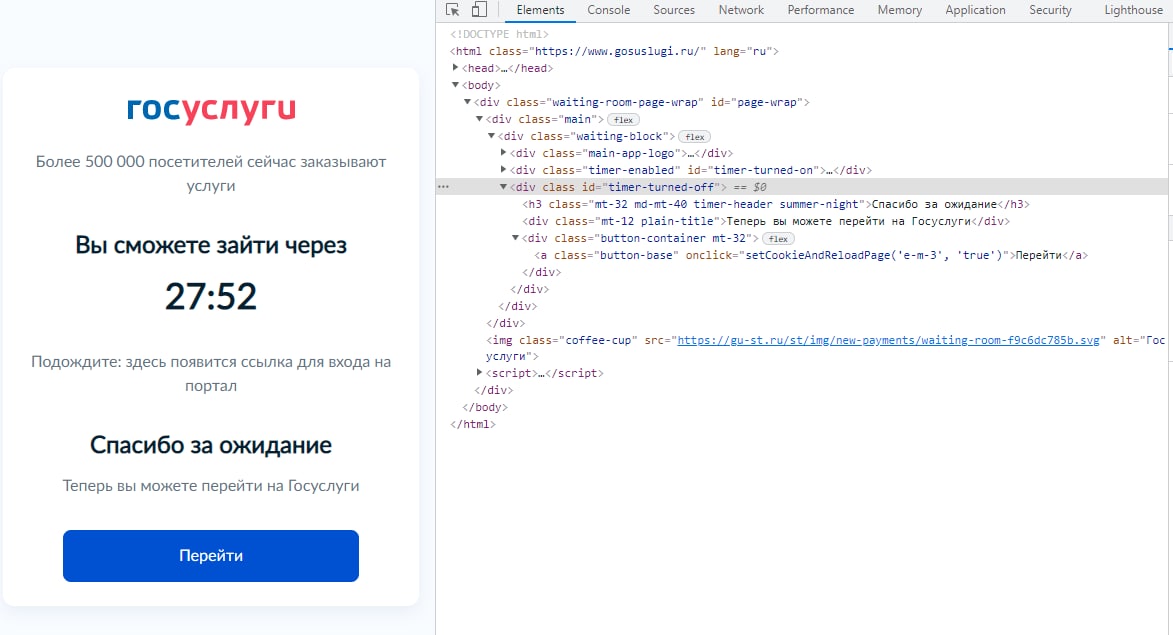
Task: Click the heading Вы сможете зайти через
Action: point(211,245)
